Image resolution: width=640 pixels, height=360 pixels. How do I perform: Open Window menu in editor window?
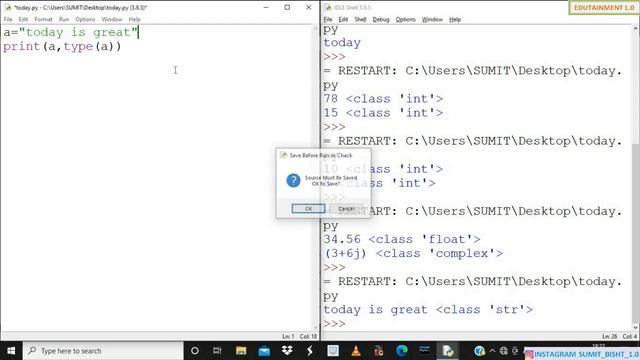(112, 19)
